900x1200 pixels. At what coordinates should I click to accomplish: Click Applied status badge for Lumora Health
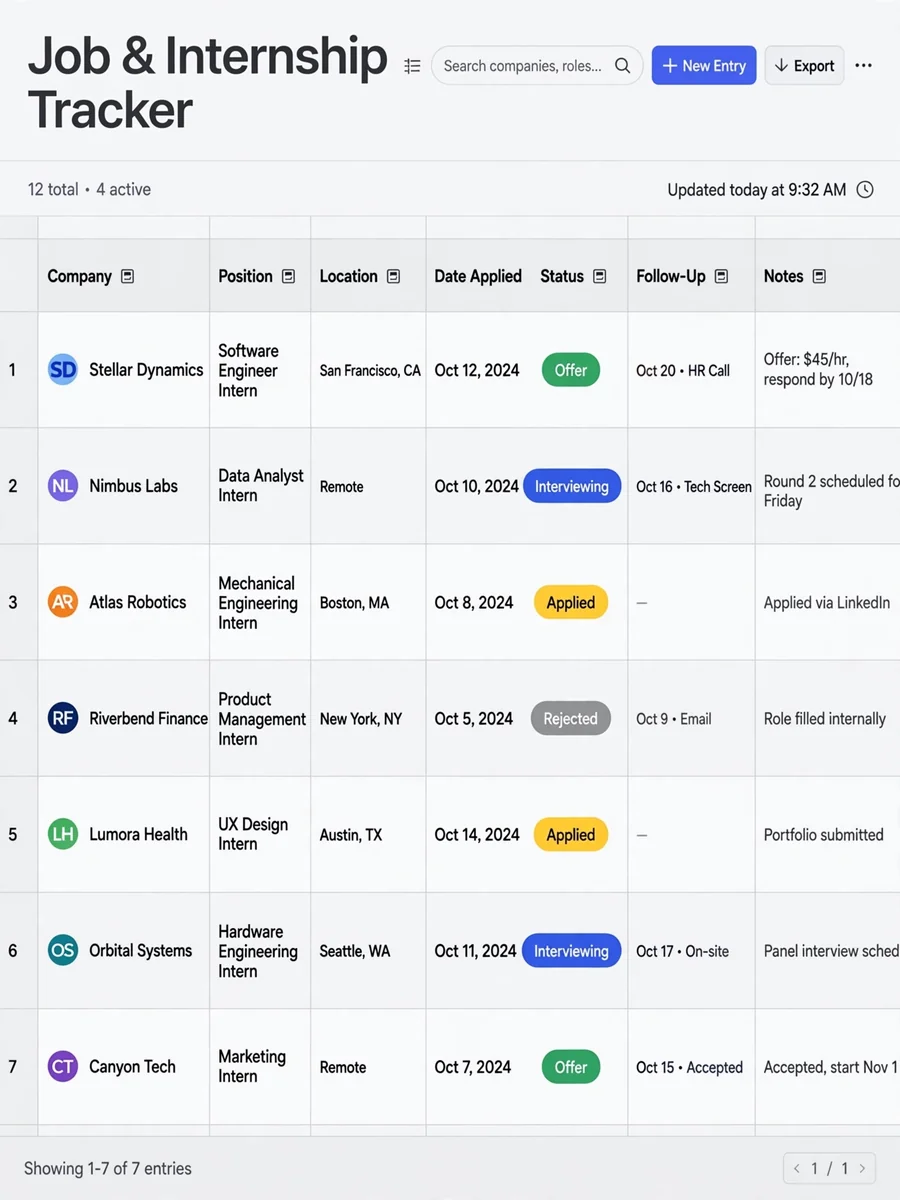571,834
